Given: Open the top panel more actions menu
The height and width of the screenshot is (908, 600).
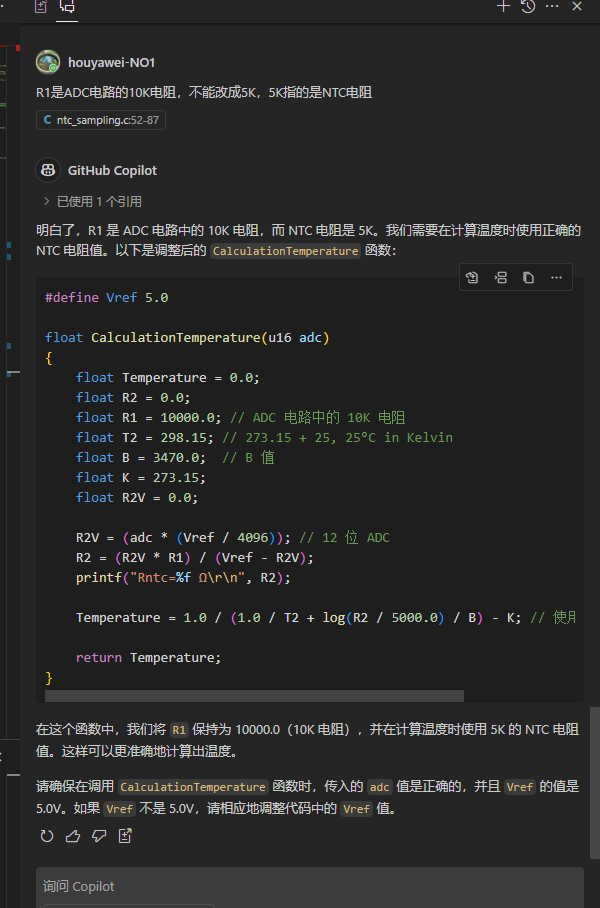Looking at the screenshot, I should coord(552,6).
